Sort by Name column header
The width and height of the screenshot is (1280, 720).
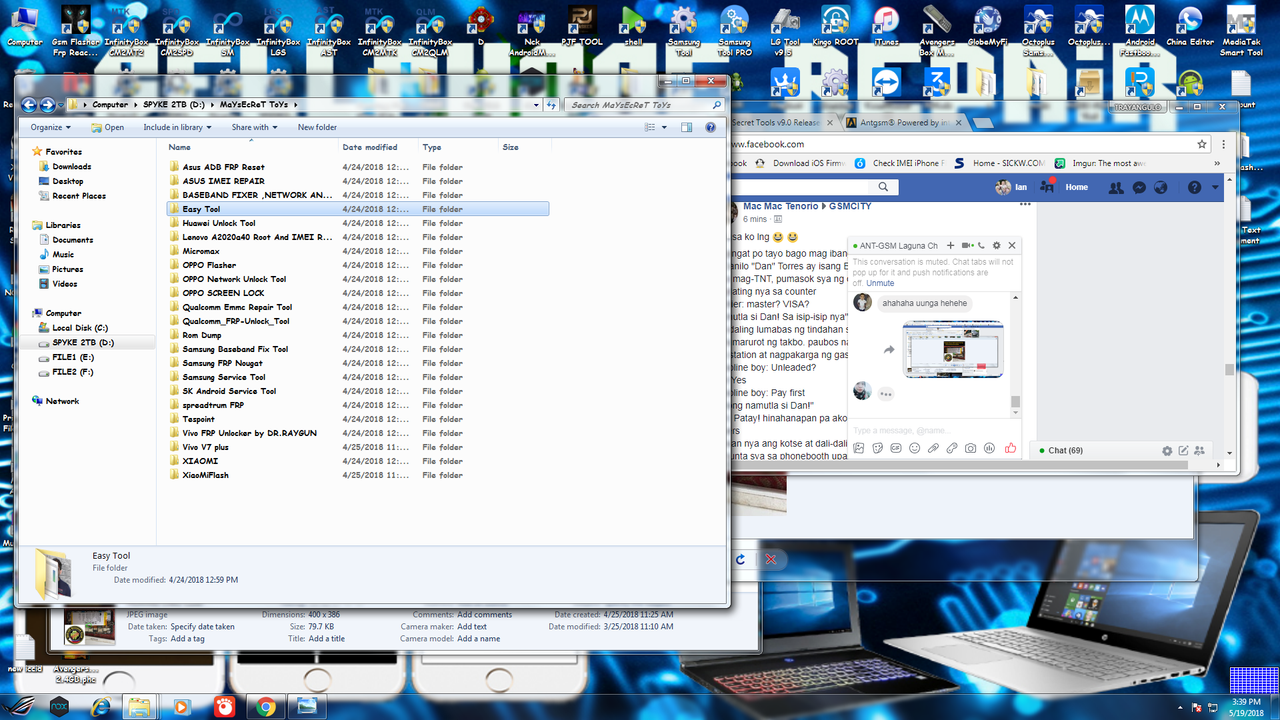[252, 147]
